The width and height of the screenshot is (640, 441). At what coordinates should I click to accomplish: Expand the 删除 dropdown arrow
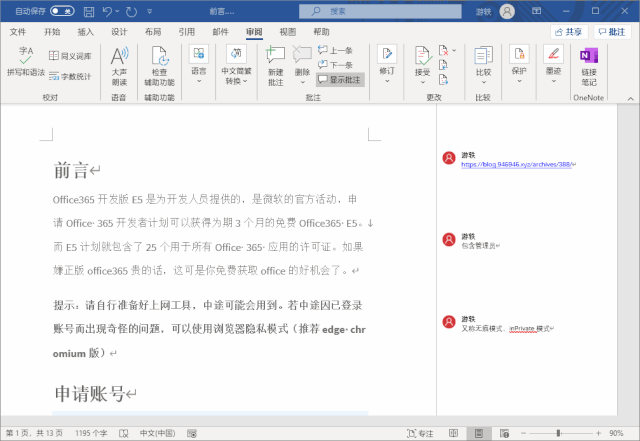tap(302, 82)
